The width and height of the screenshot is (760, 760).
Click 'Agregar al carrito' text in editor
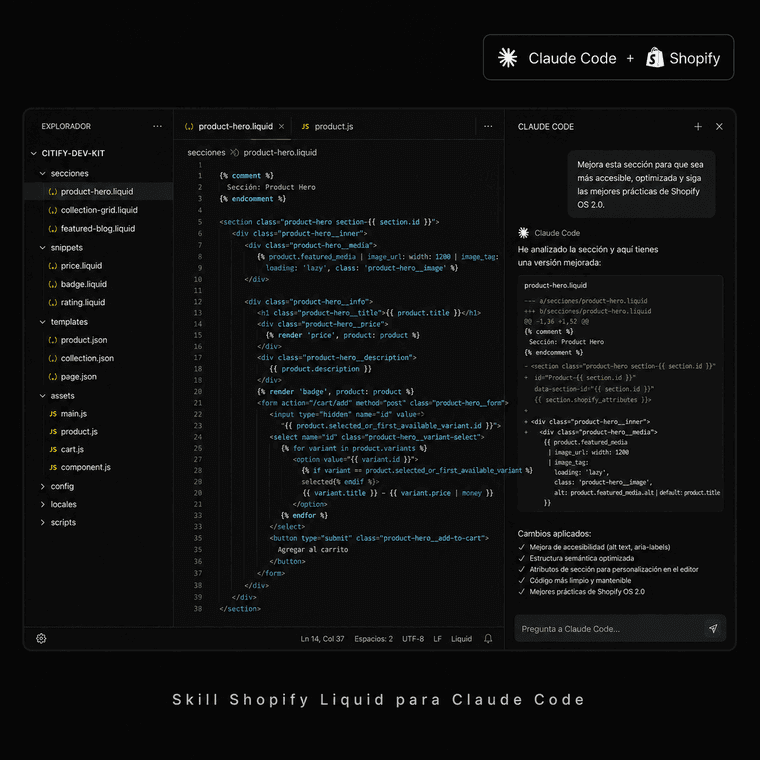313,550
